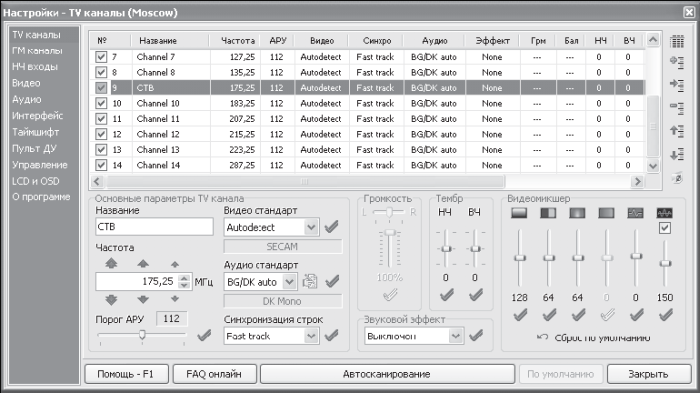The width and height of the screenshot is (700, 393).
Task: Click the medium frequency step-up arrow
Action: pos(143,264)
